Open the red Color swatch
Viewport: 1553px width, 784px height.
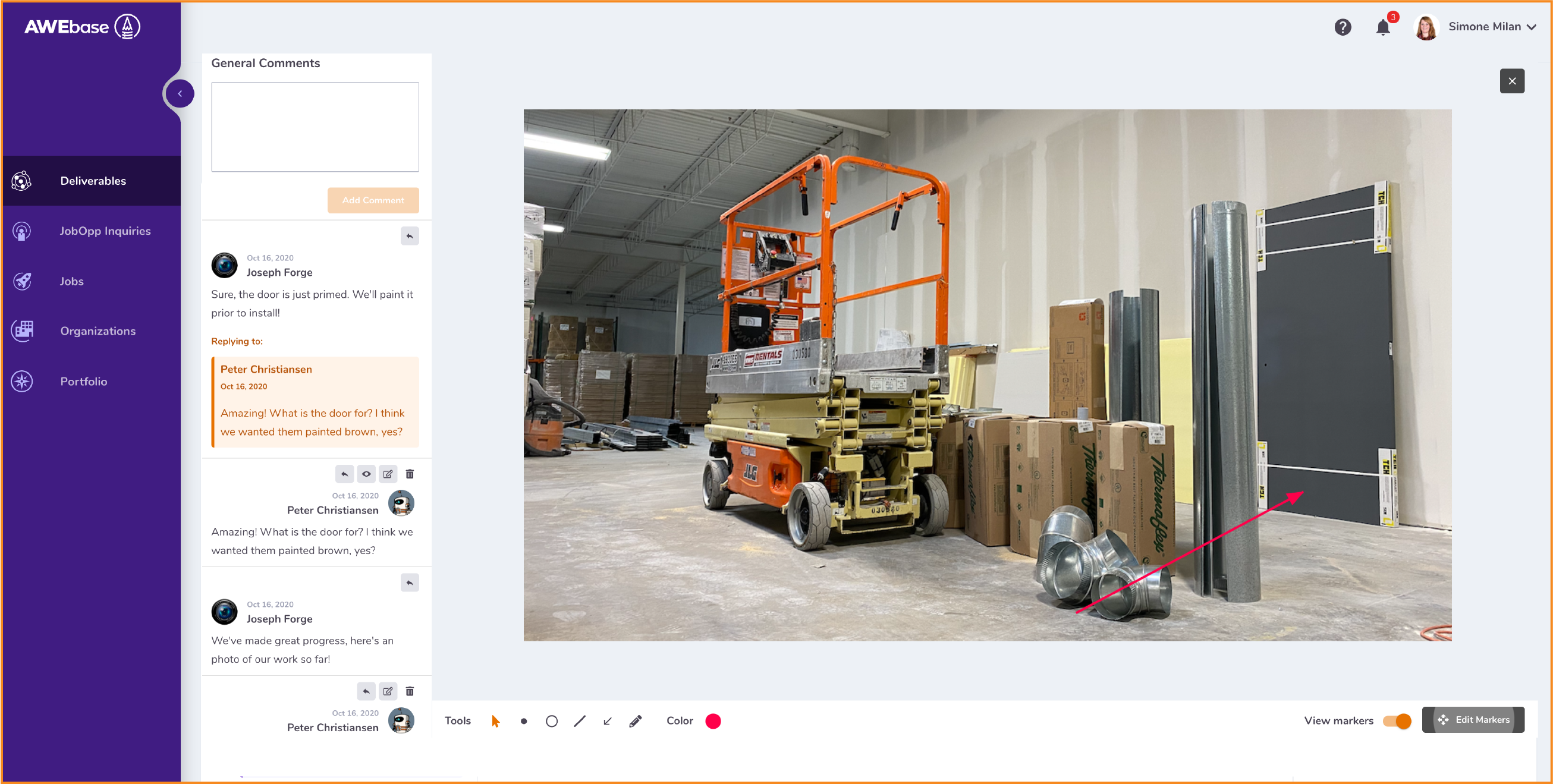point(713,721)
